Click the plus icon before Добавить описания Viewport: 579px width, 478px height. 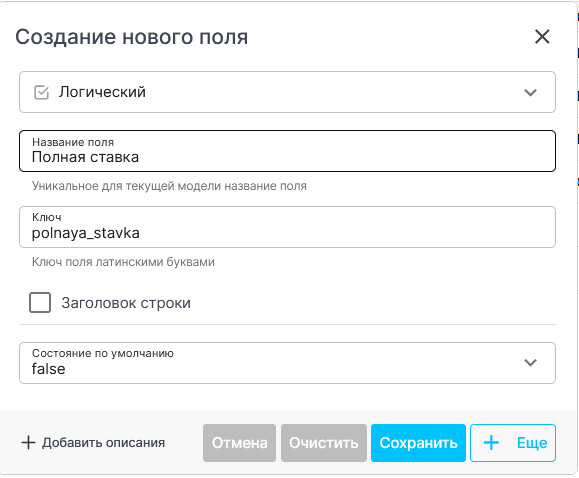[x=28, y=443]
